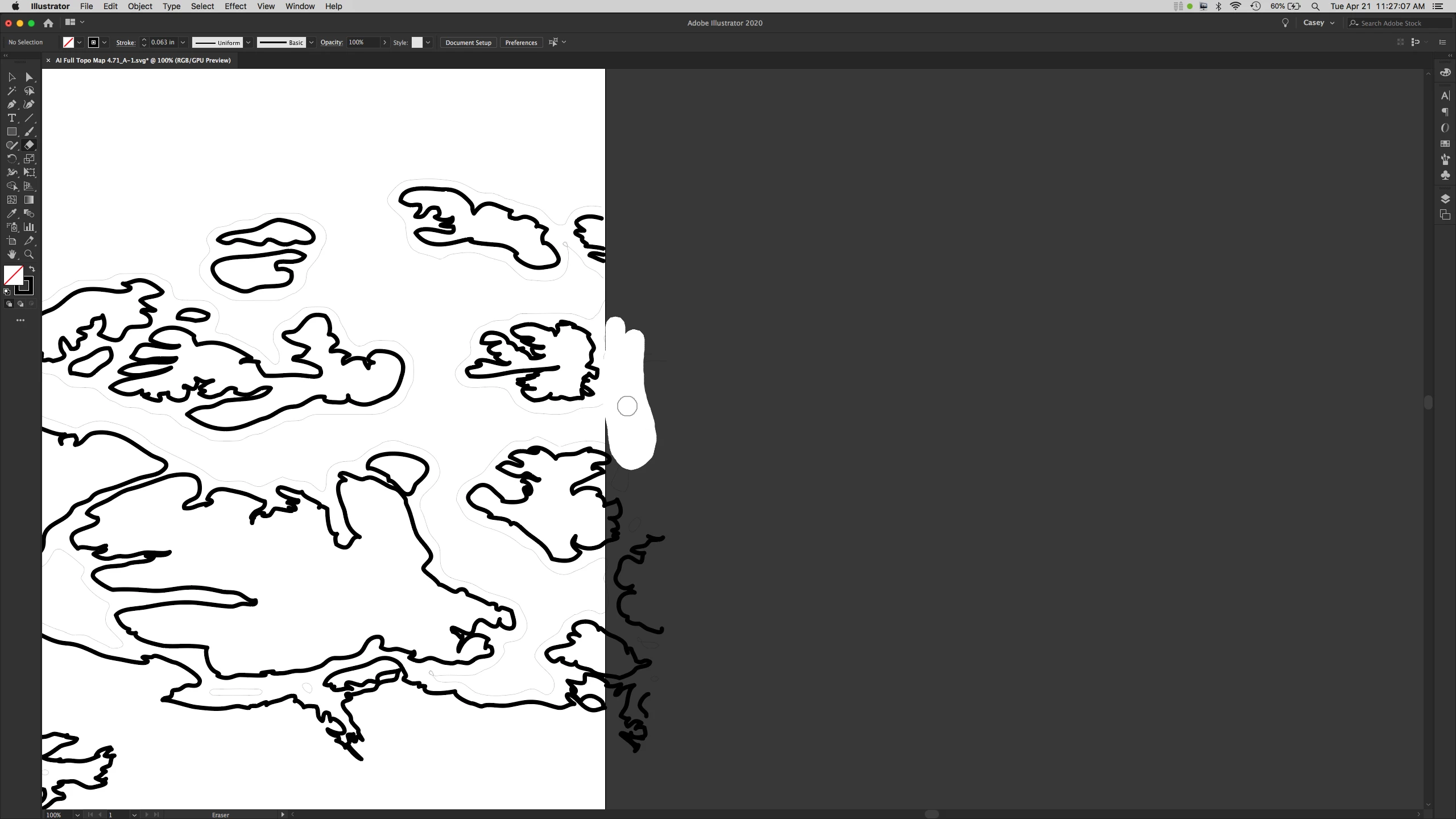Select the Rotate tool
Viewport: 1456px width, 819px height.
(x=11, y=159)
